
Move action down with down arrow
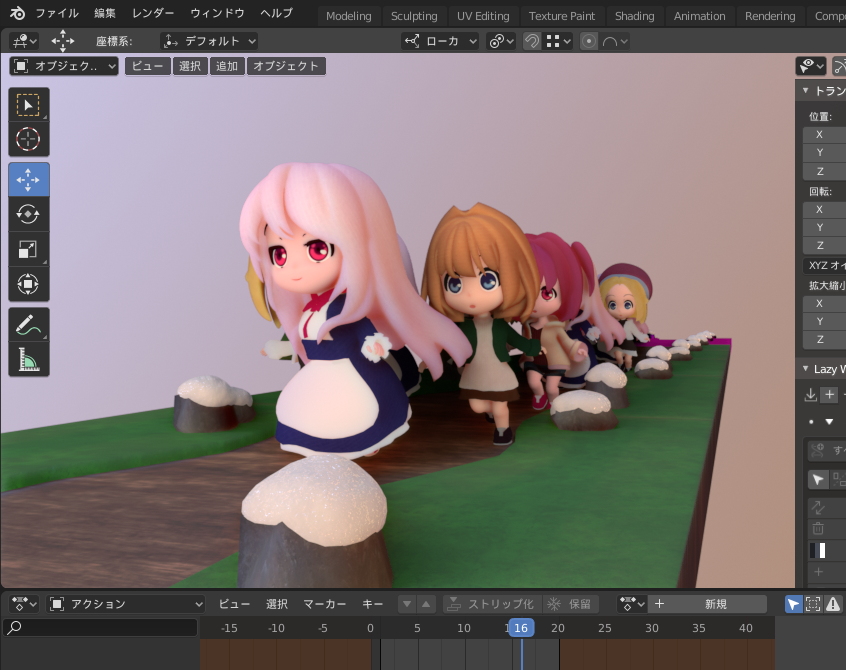click(x=407, y=604)
